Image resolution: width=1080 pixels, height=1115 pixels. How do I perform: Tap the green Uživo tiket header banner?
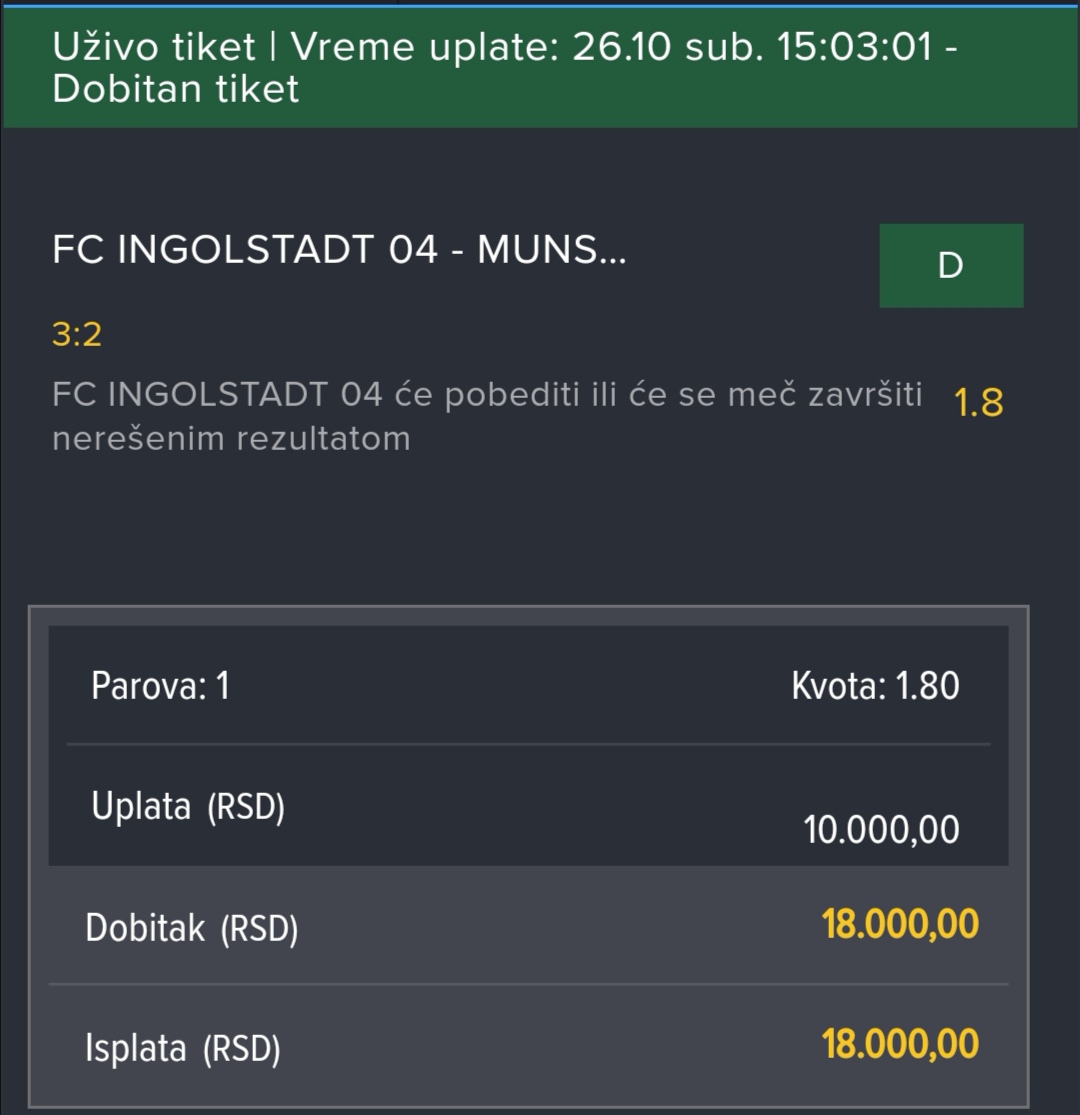[x=540, y=68]
